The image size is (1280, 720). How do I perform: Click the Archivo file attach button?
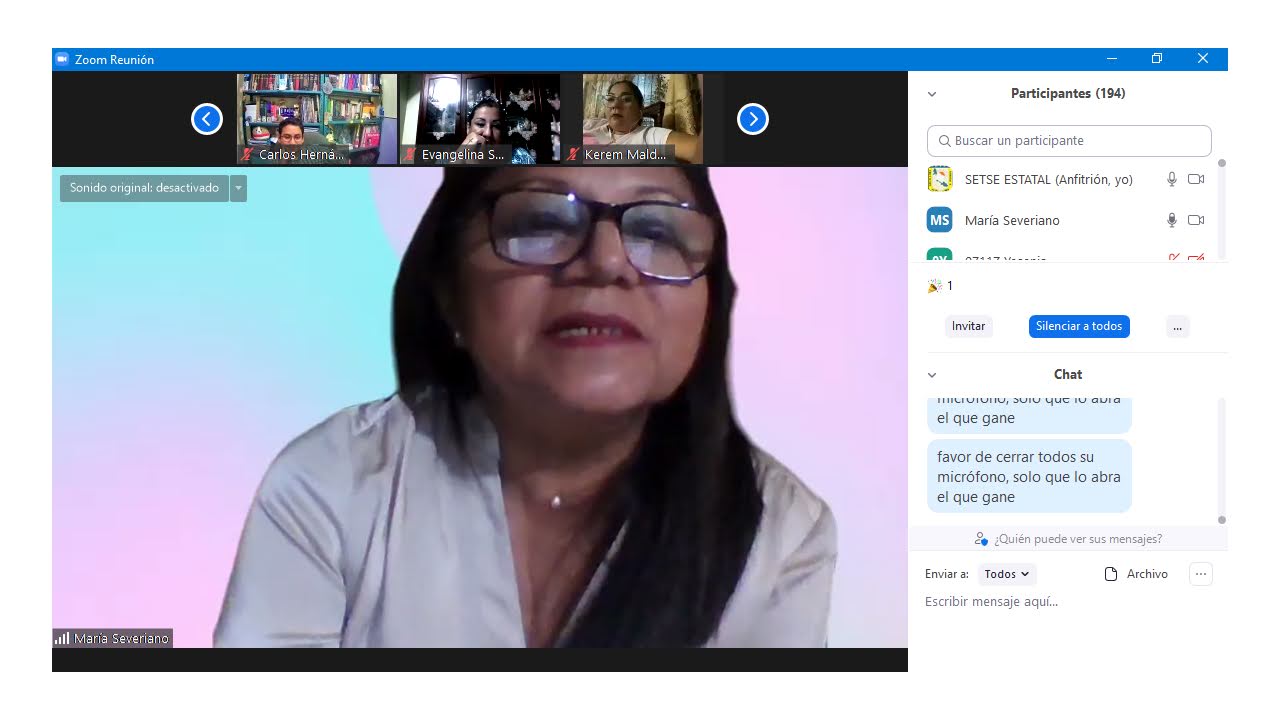pos(1136,574)
